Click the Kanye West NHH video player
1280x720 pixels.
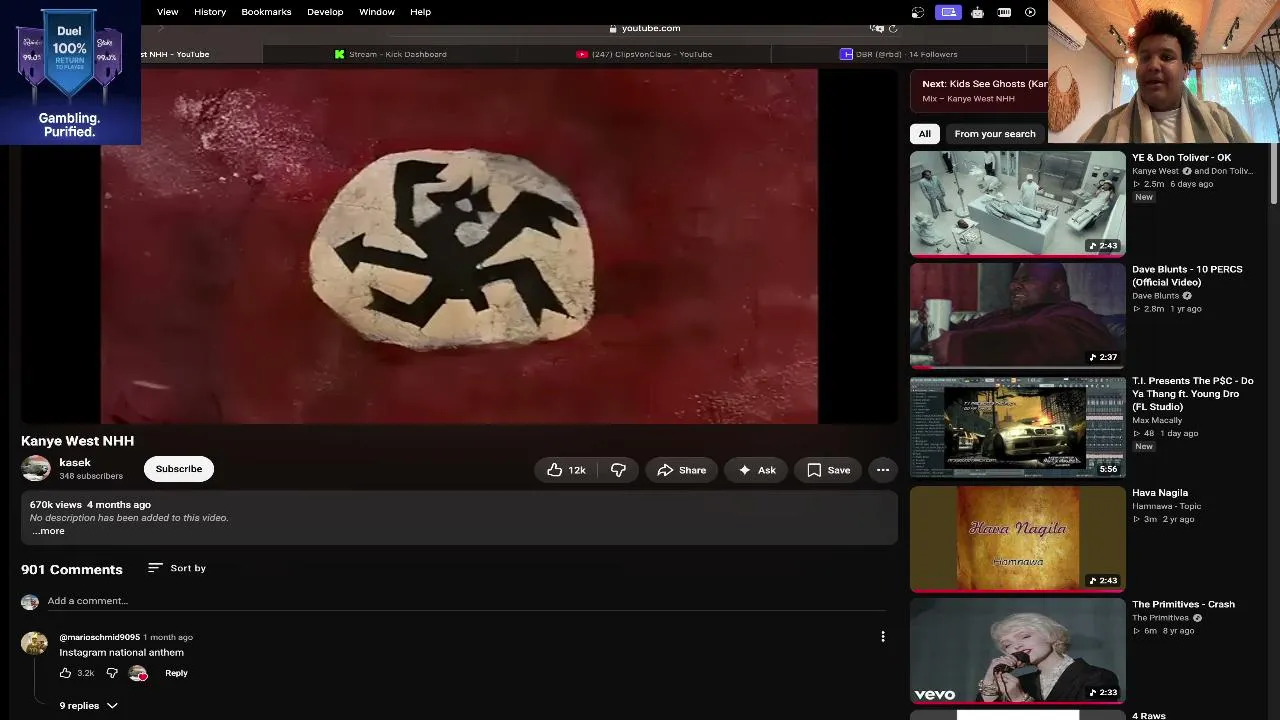459,246
